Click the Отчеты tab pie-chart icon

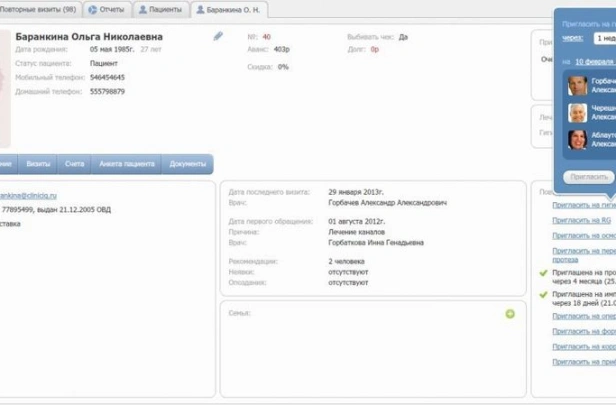93,10
